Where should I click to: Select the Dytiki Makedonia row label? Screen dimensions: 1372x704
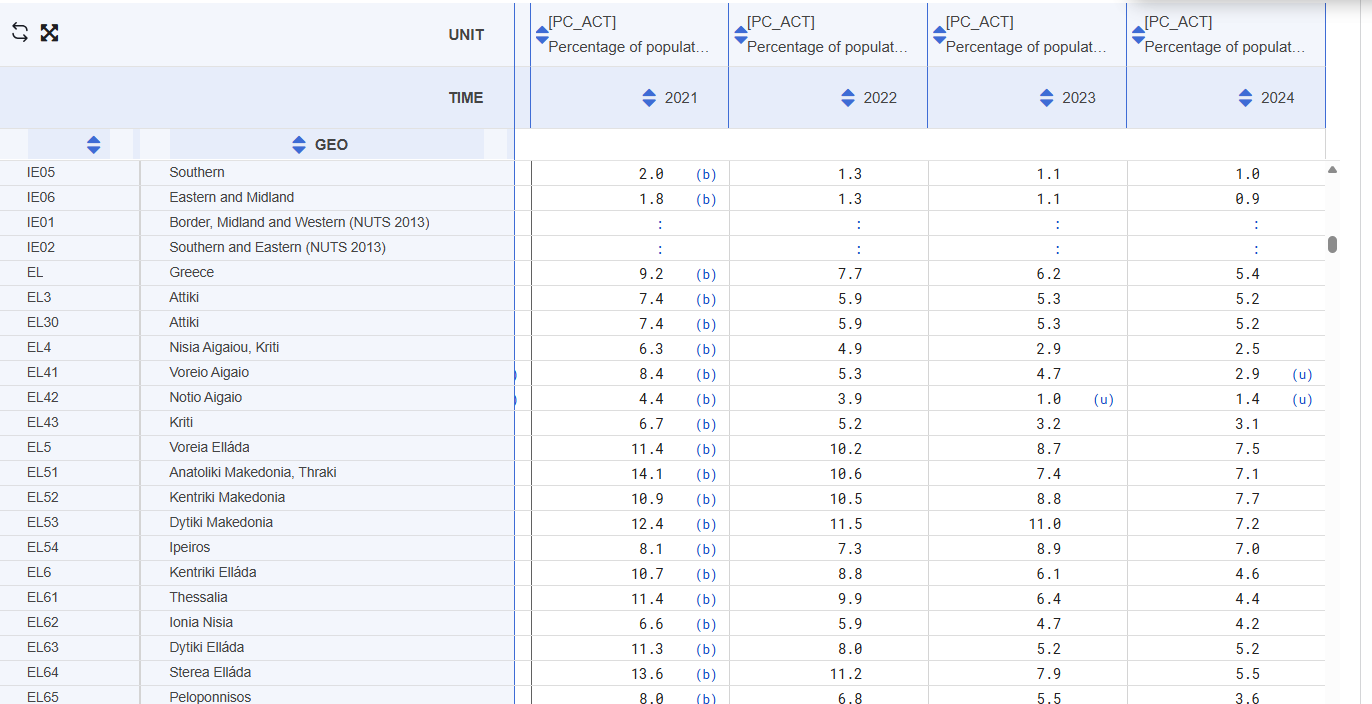point(221,522)
